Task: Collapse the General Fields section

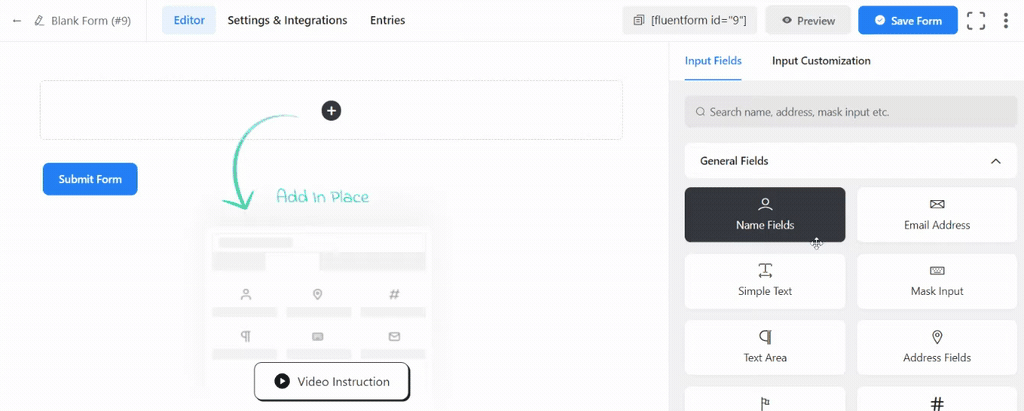Action: (995, 161)
